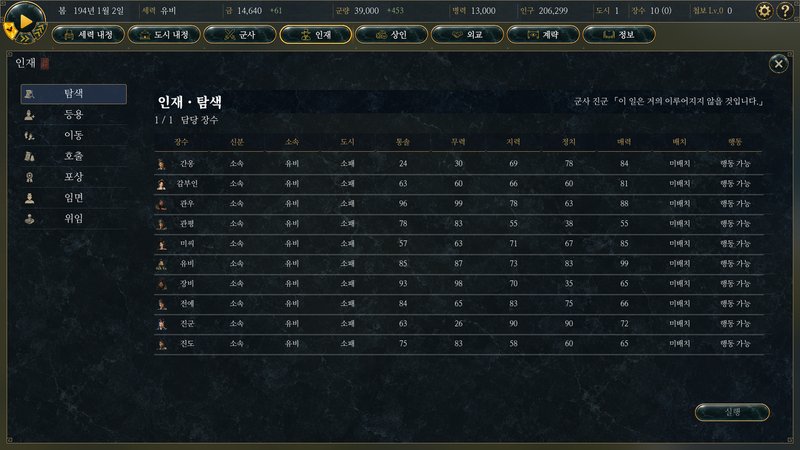Click the gold amount 14,640 in top bar
Image resolution: width=800 pixels, height=450 pixels.
tap(249, 11)
